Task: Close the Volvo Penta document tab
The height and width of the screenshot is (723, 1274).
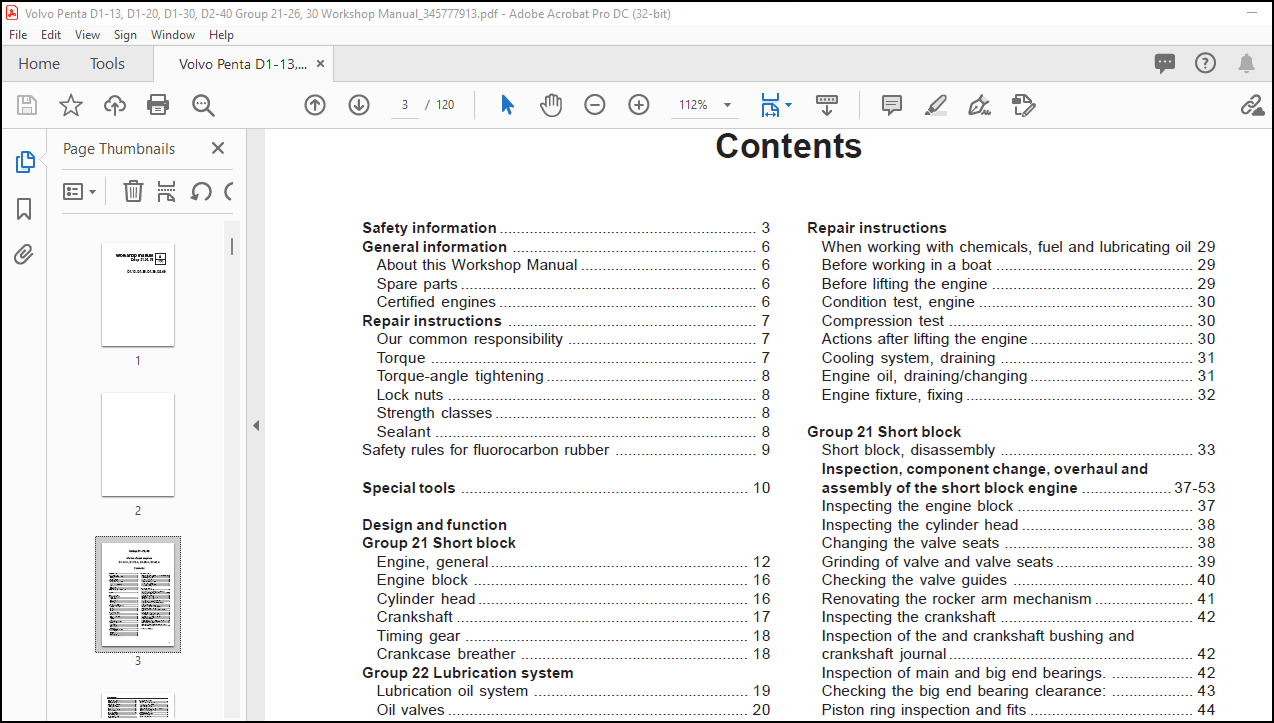Action: [321, 63]
